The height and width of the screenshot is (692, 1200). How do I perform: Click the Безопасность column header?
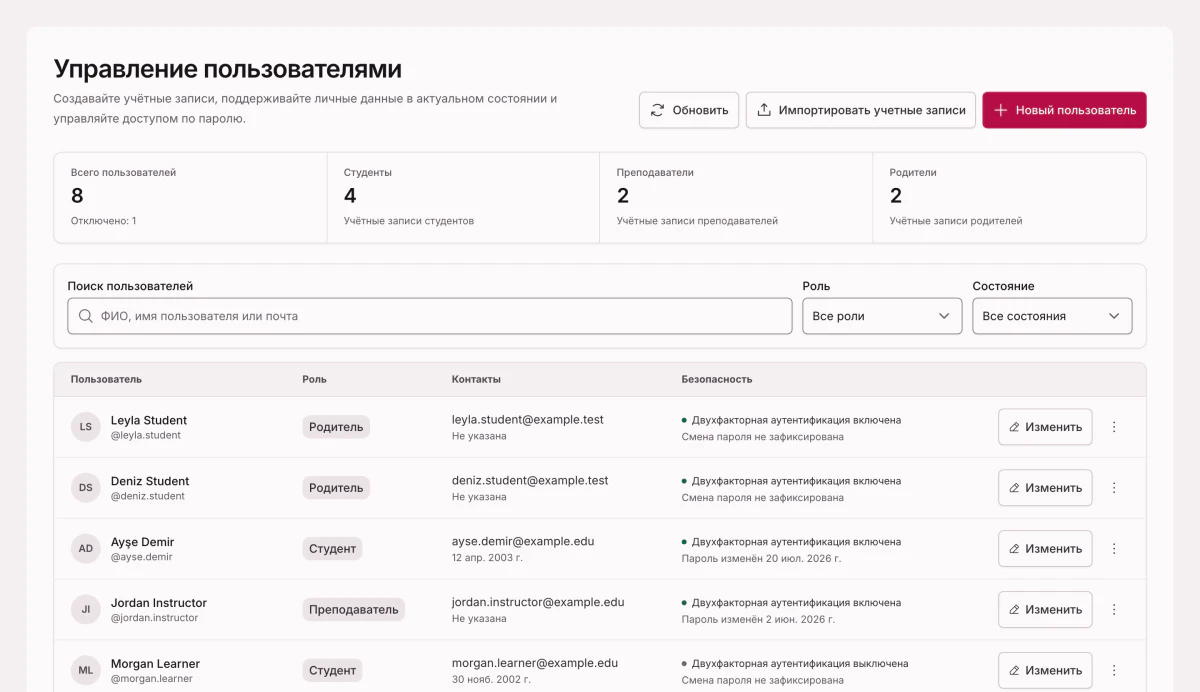point(717,380)
